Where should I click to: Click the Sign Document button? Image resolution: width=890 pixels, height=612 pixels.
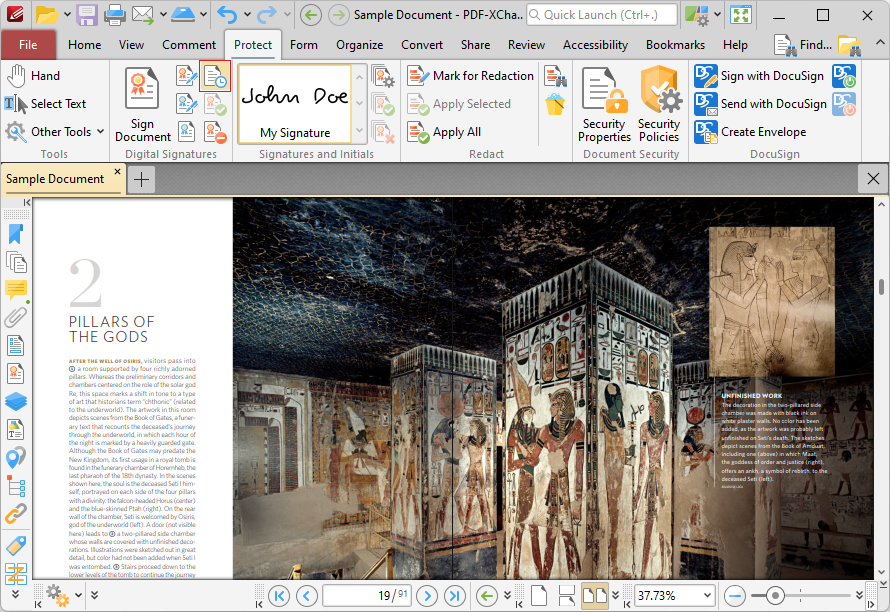pos(142,104)
